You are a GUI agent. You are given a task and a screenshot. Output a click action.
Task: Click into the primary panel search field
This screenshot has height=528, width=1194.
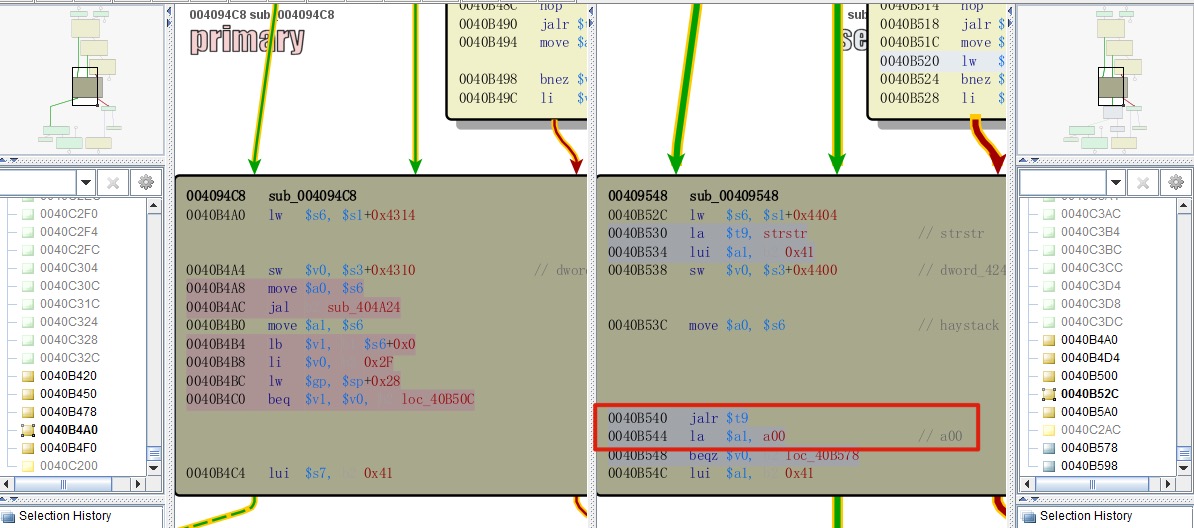click(x=36, y=182)
